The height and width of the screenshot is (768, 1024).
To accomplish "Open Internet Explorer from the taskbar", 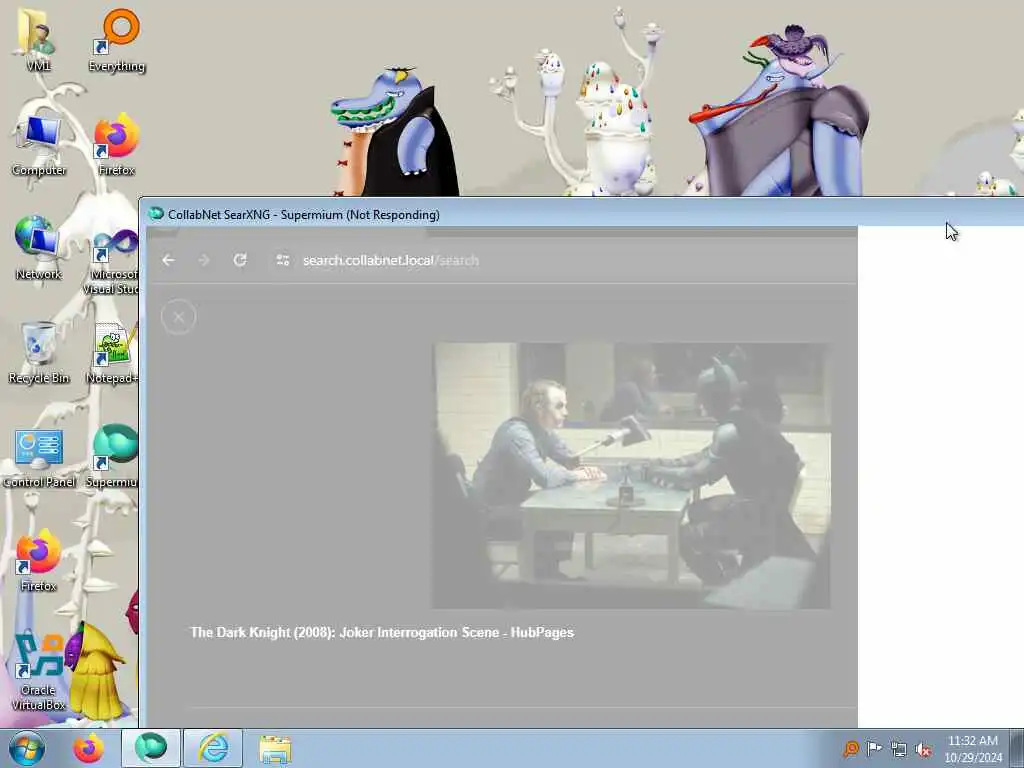I will pos(213,748).
